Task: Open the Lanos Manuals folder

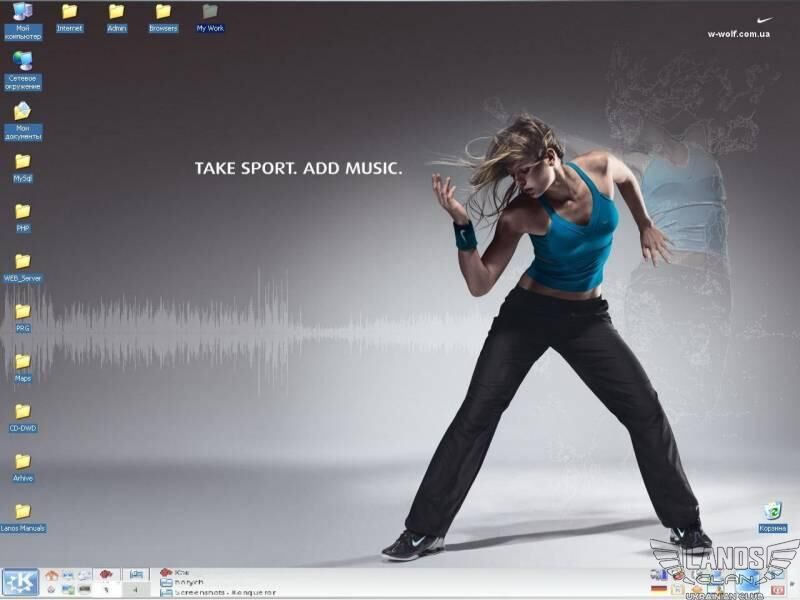Action: click(22, 512)
